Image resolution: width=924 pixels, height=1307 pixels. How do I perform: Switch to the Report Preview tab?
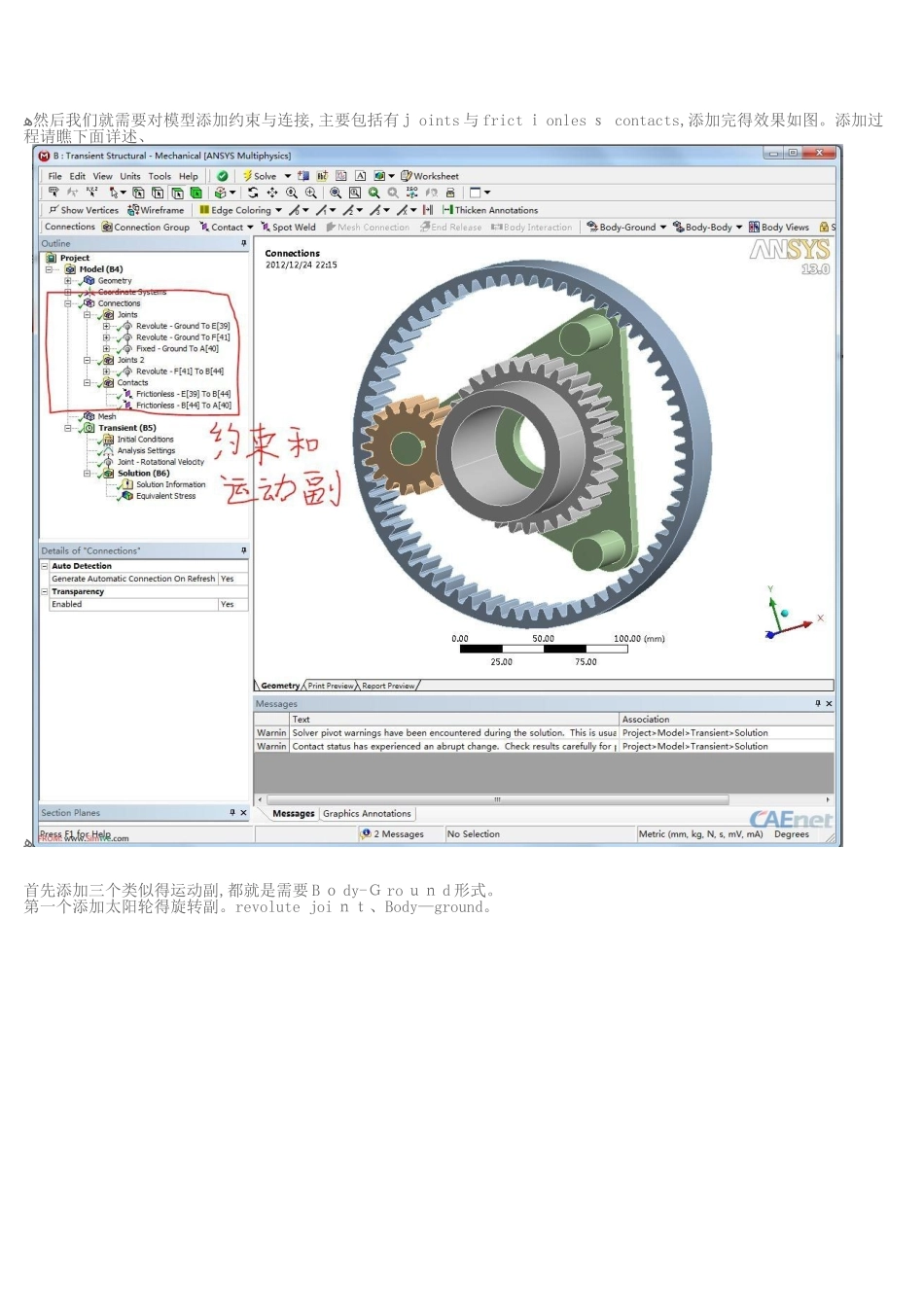coord(388,686)
